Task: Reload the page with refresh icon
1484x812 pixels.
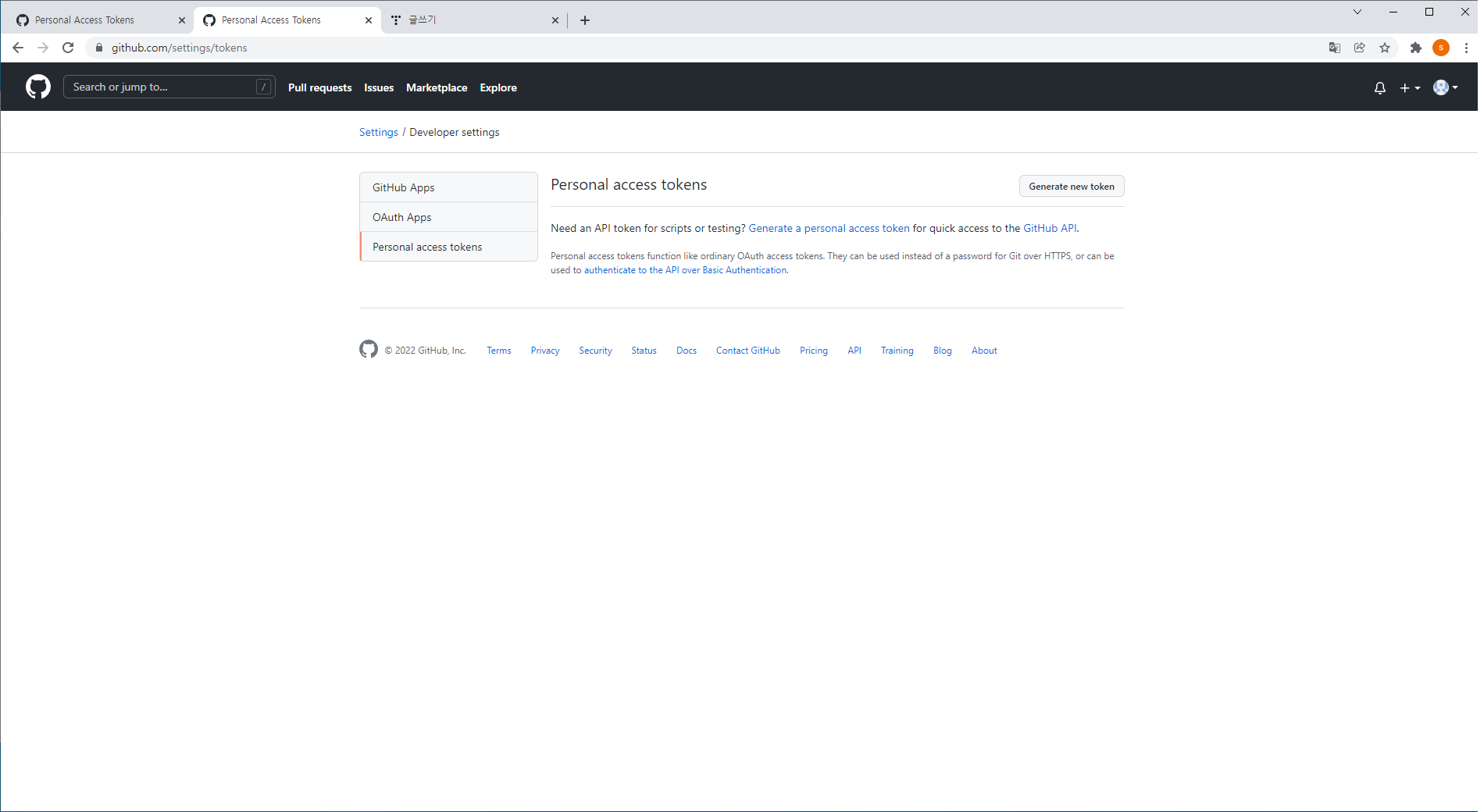Action: tap(68, 48)
